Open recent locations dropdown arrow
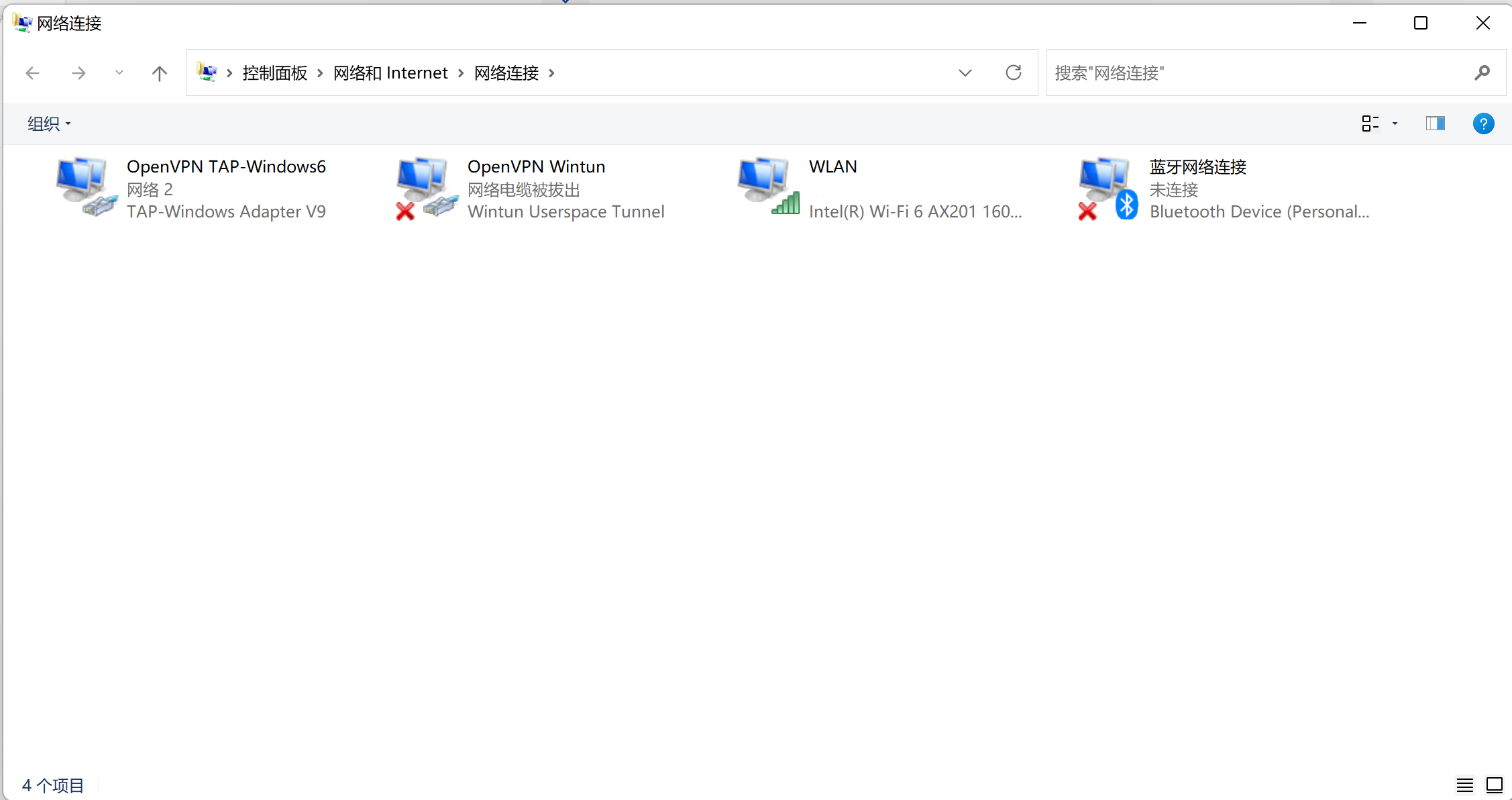Image resolution: width=1512 pixels, height=800 pixels. (x=119, y=72)
